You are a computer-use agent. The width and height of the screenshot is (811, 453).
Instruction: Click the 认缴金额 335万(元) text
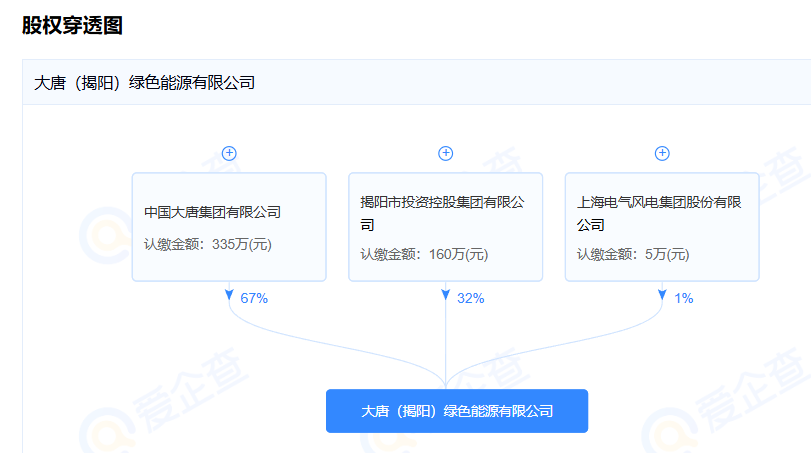pyautogui.click(x=207, y=244)
